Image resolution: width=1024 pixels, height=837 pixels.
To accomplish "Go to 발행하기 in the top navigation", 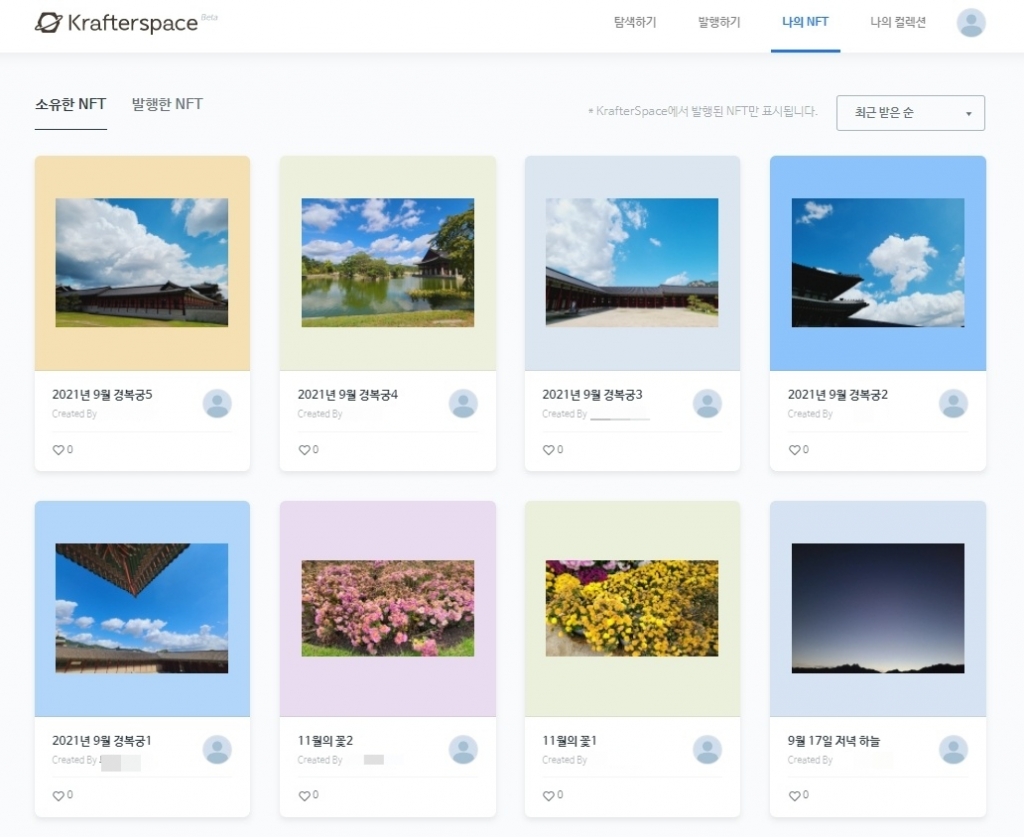I will pos(719,23).
